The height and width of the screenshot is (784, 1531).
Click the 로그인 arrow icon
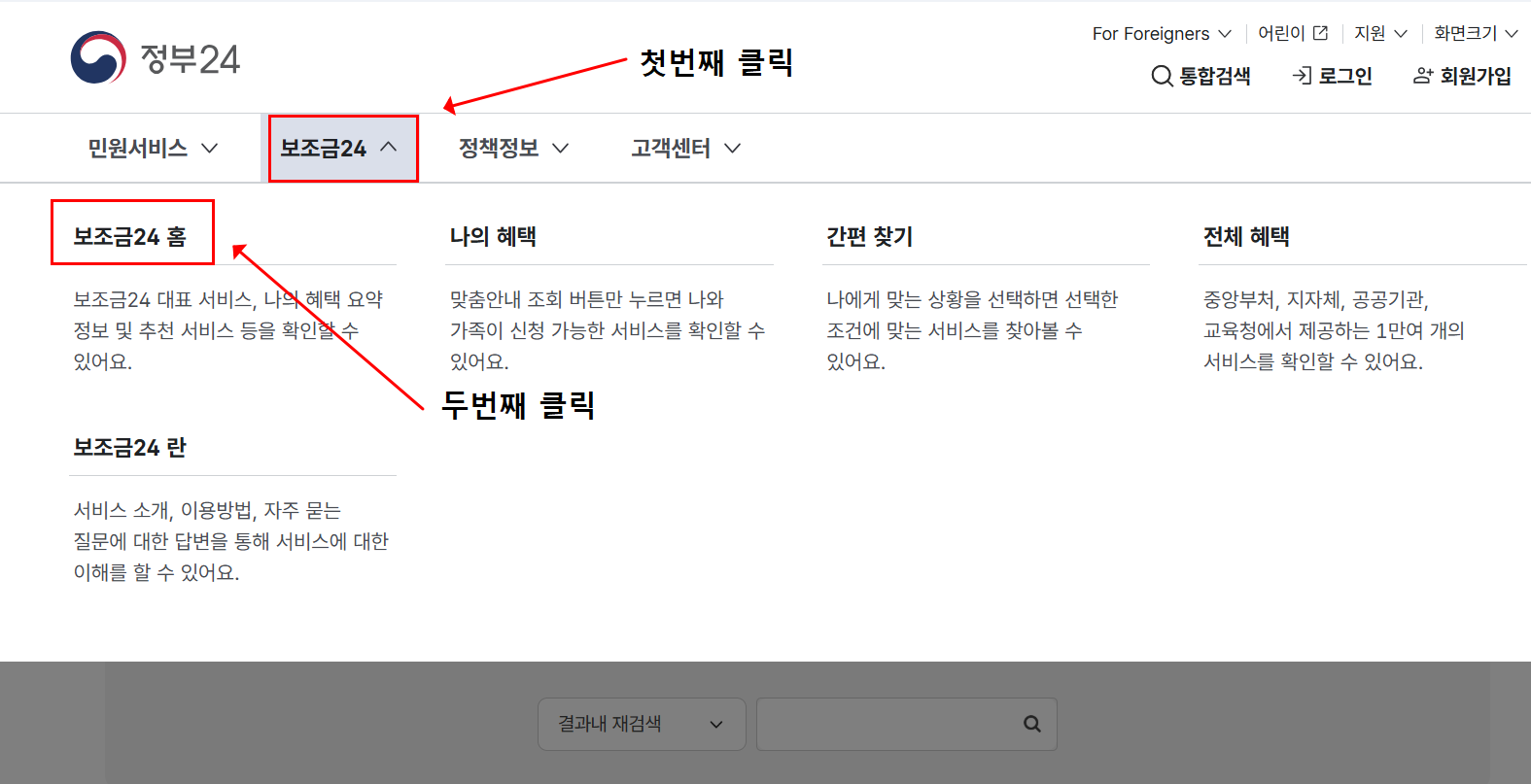click(x=1302, y=75)
